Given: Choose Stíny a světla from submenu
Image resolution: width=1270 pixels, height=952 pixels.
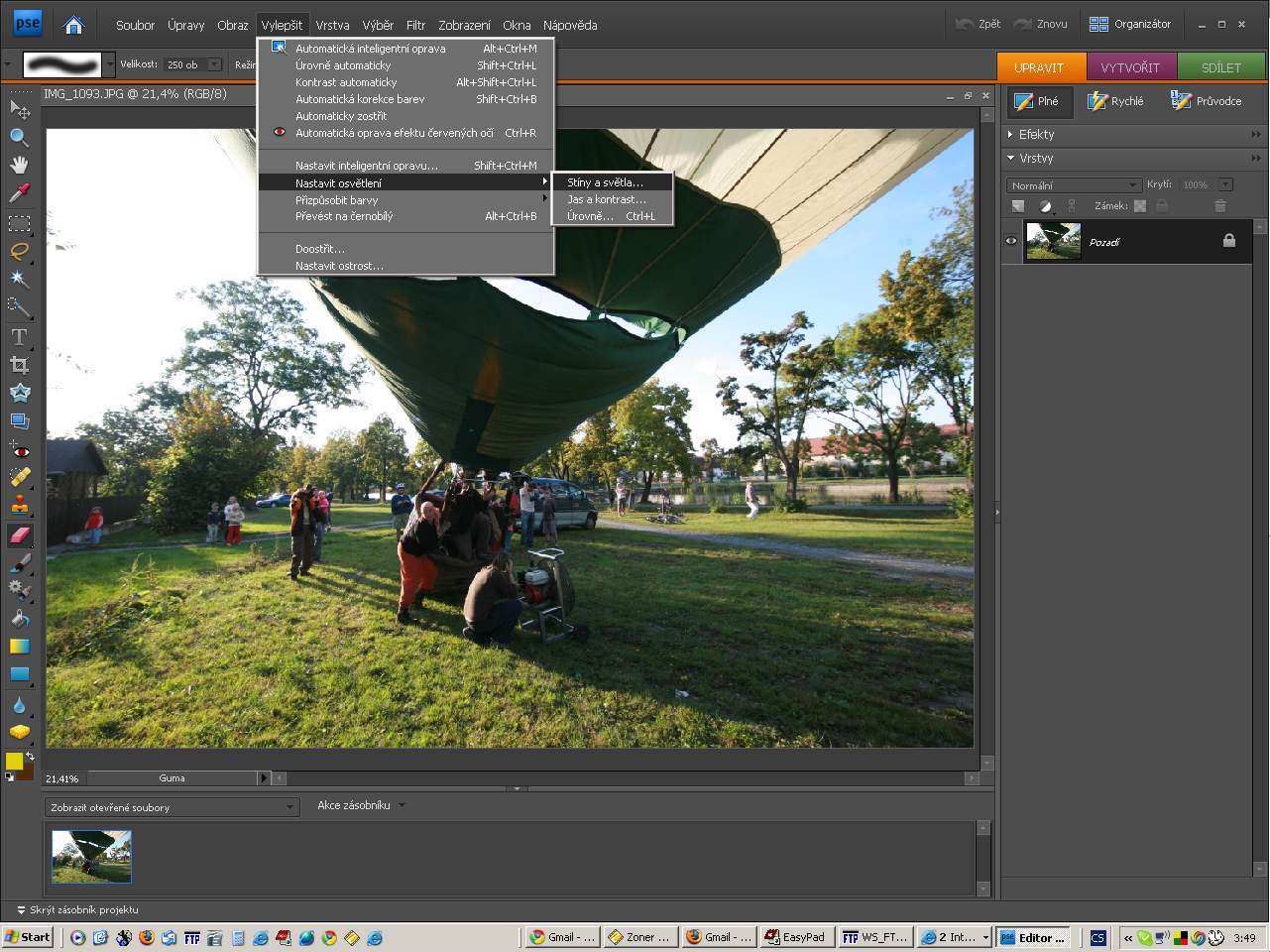Looking at the screenshot, I should coord(605,182).
